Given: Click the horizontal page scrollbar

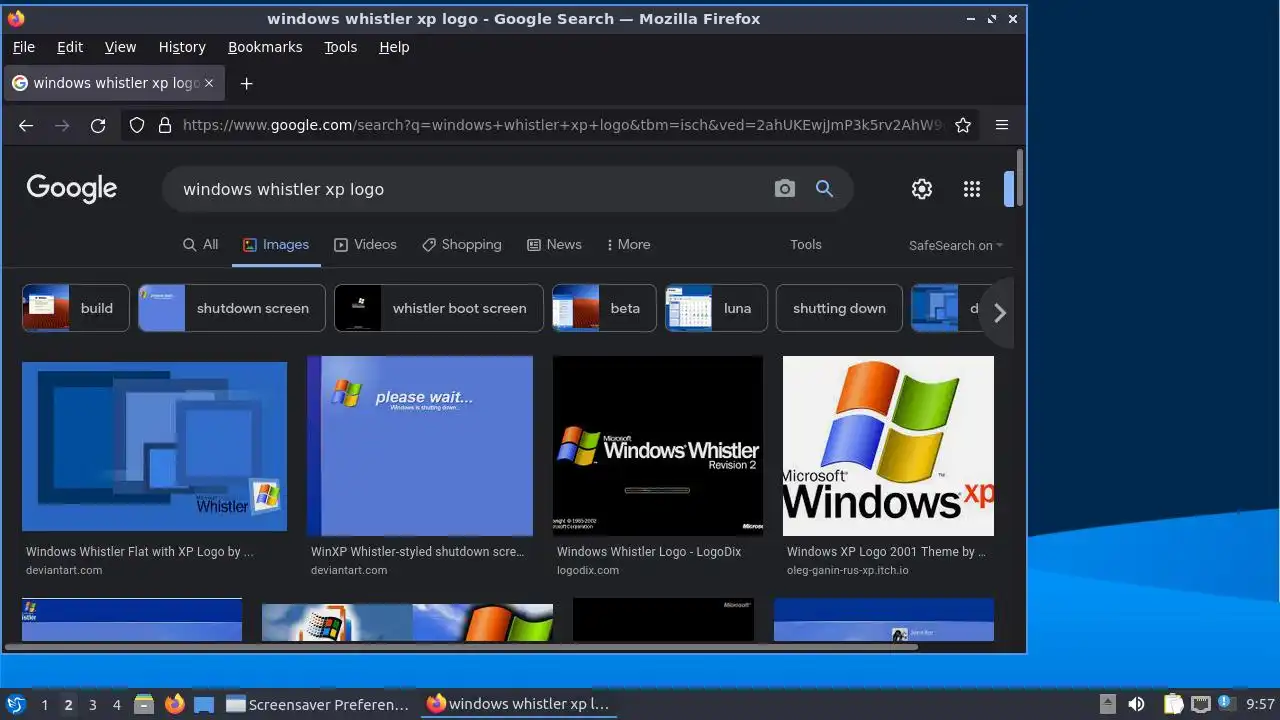Looking at the screenshot, I should pos(462,647).
